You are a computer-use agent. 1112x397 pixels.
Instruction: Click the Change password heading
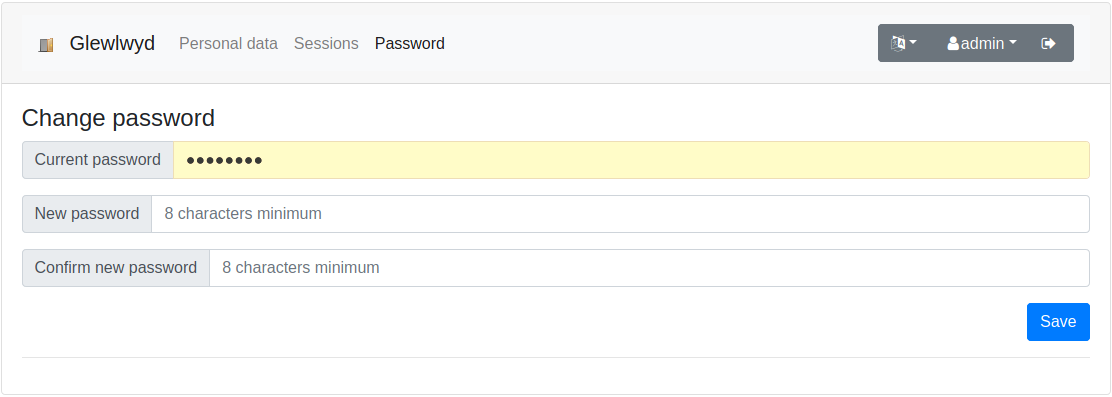[118, 118]
